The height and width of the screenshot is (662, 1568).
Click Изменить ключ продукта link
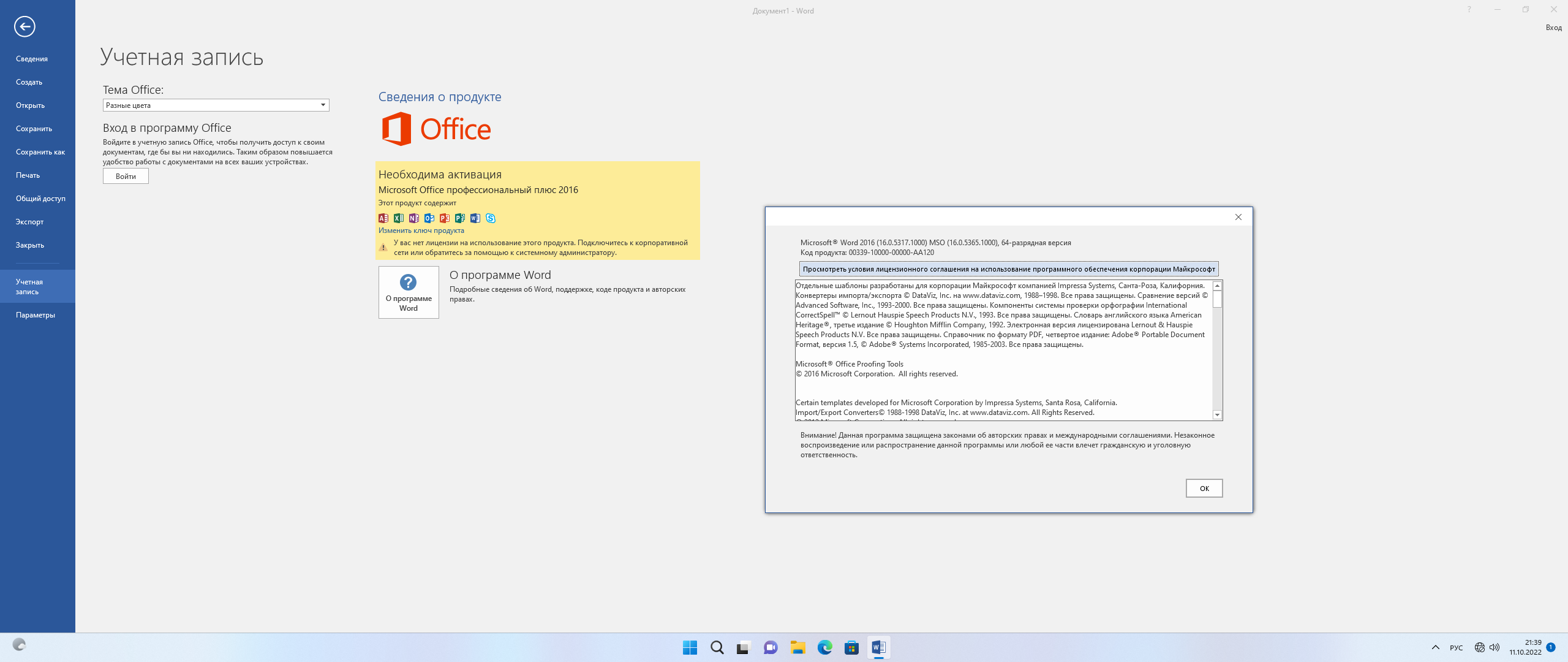pyautogui.click(x=421, y=230)
